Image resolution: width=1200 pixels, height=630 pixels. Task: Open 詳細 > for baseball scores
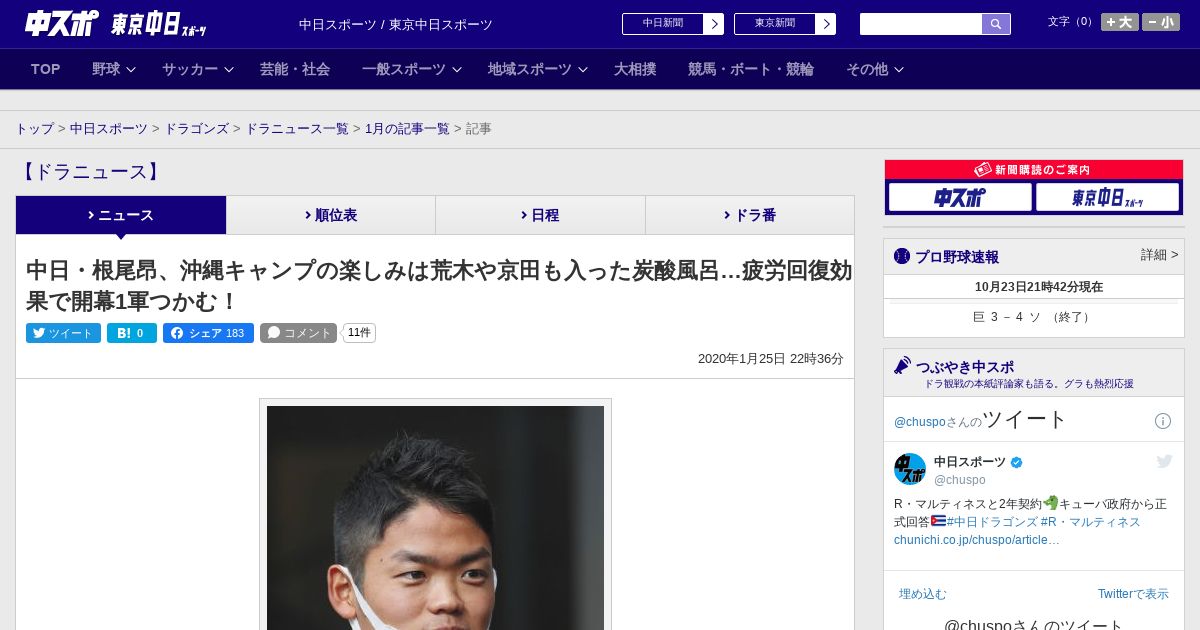click(1159, 255)
